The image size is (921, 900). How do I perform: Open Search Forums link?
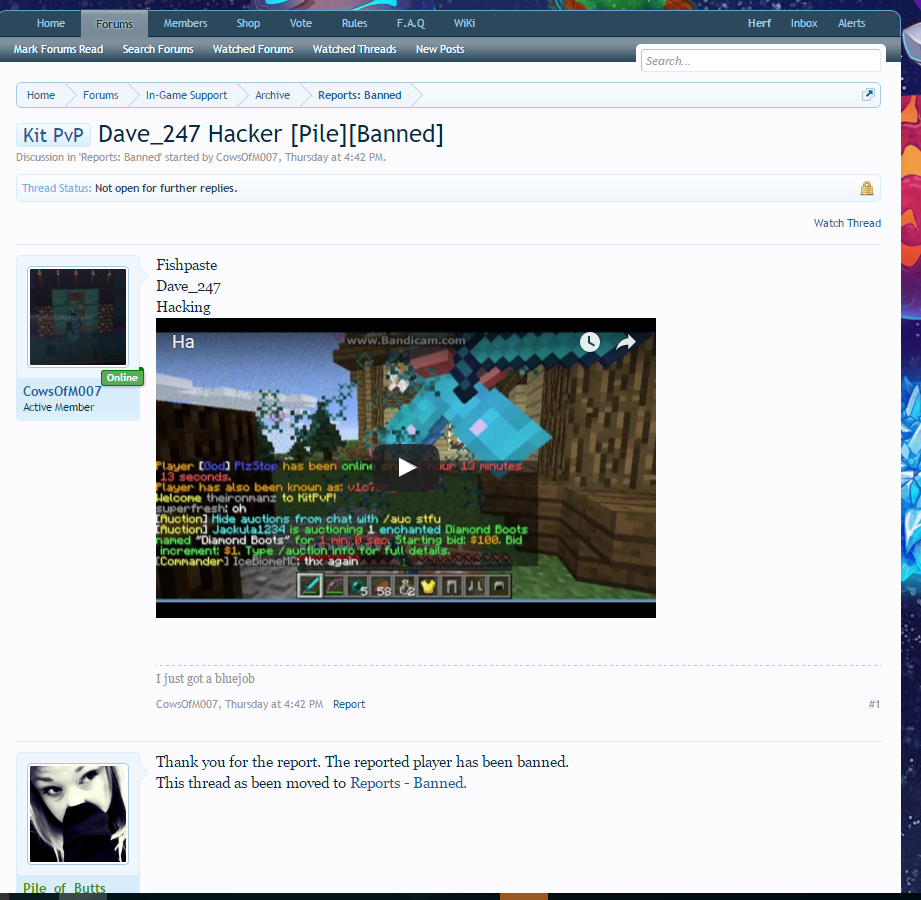pos(158,49)
